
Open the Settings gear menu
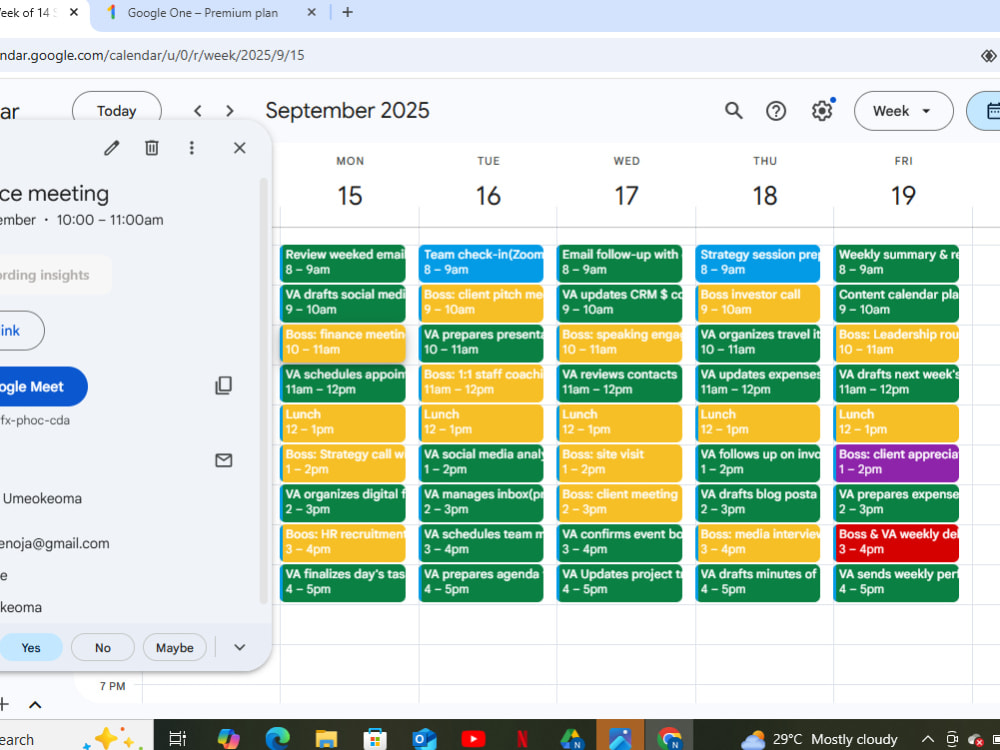click(822, 111)
